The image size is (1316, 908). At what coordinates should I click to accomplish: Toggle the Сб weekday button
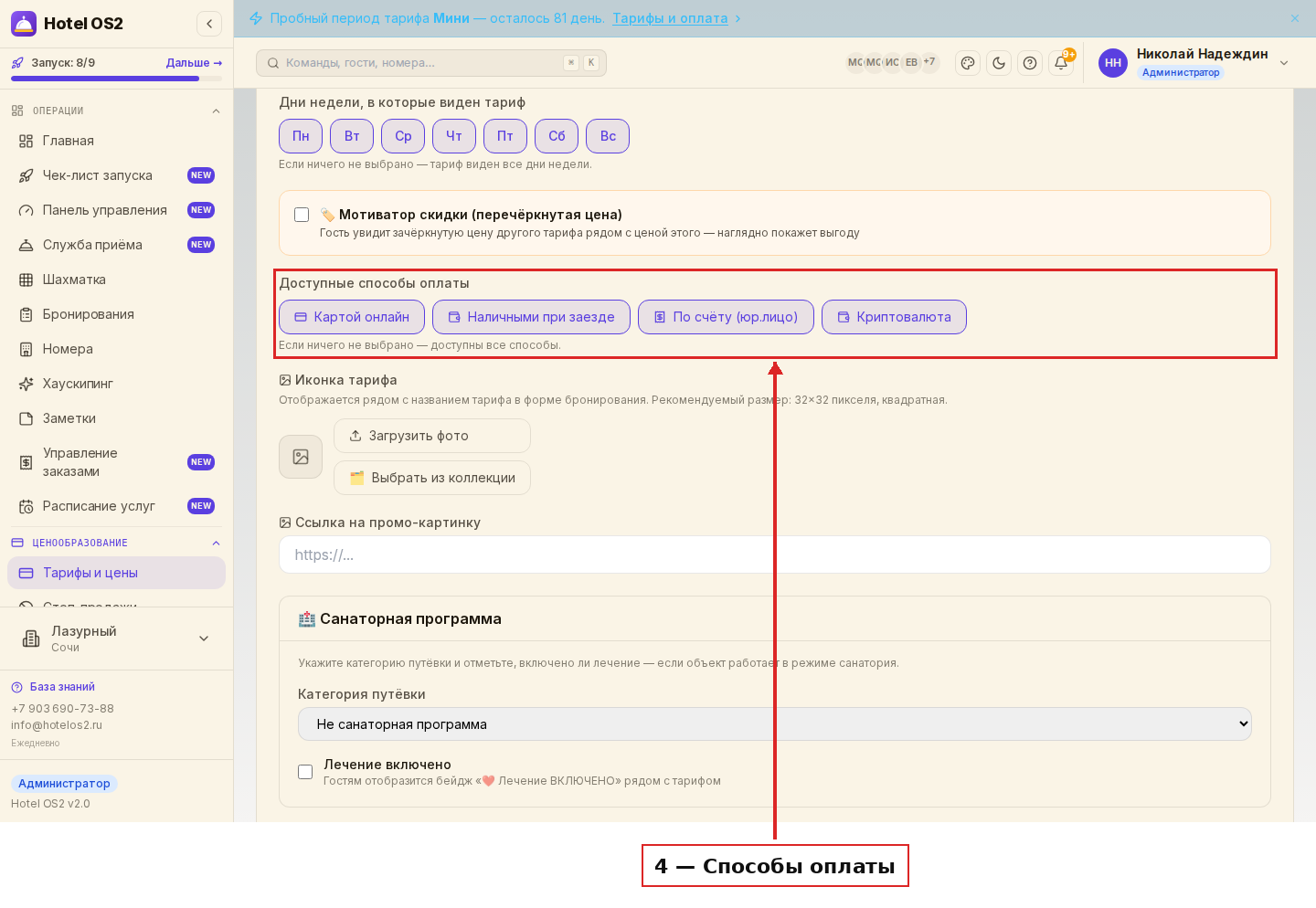click(x=557, y=136)
